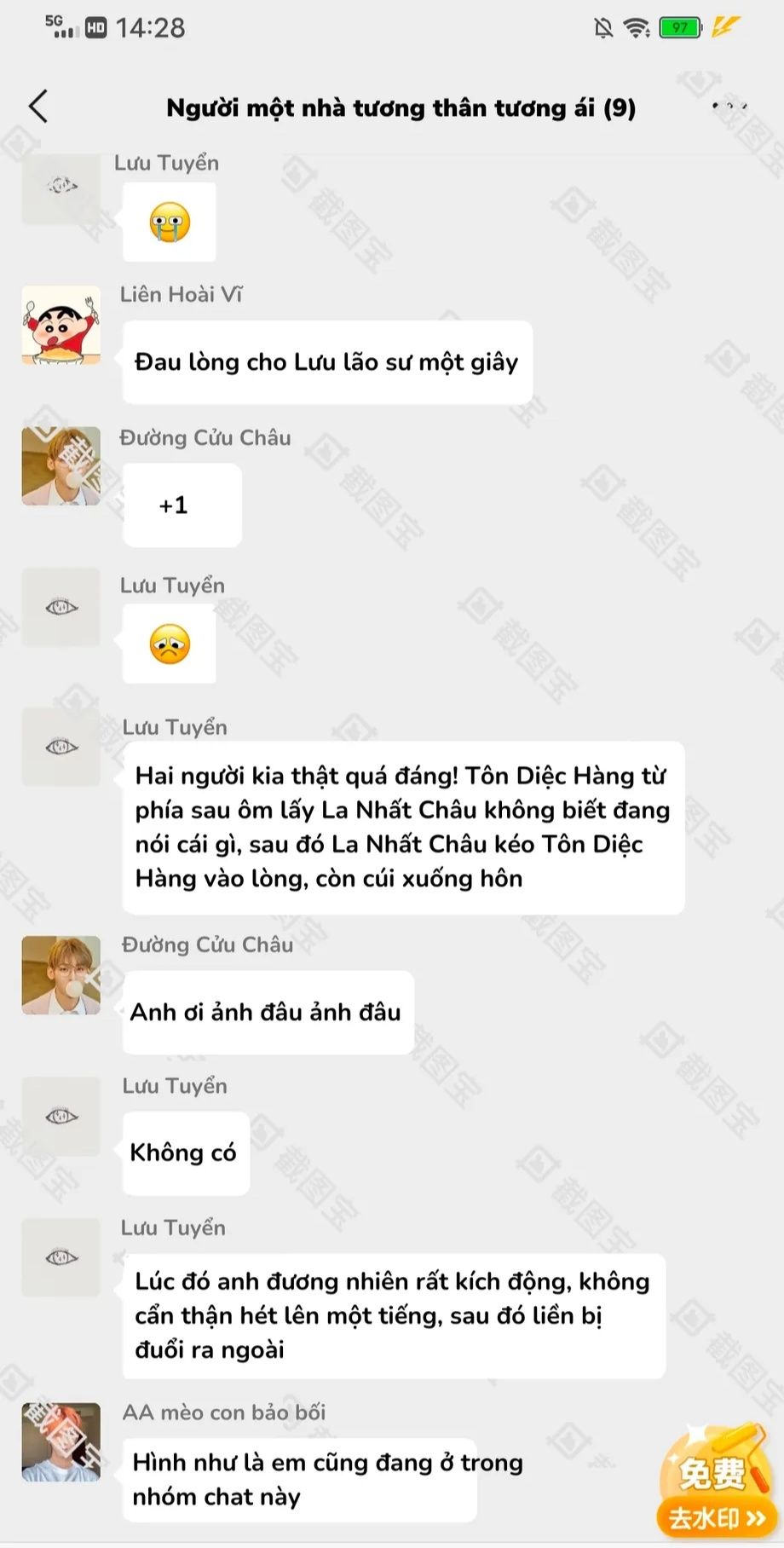Tap the WiFi icon in the status bar
784x1548 pixels.
(x=637, y=28)
